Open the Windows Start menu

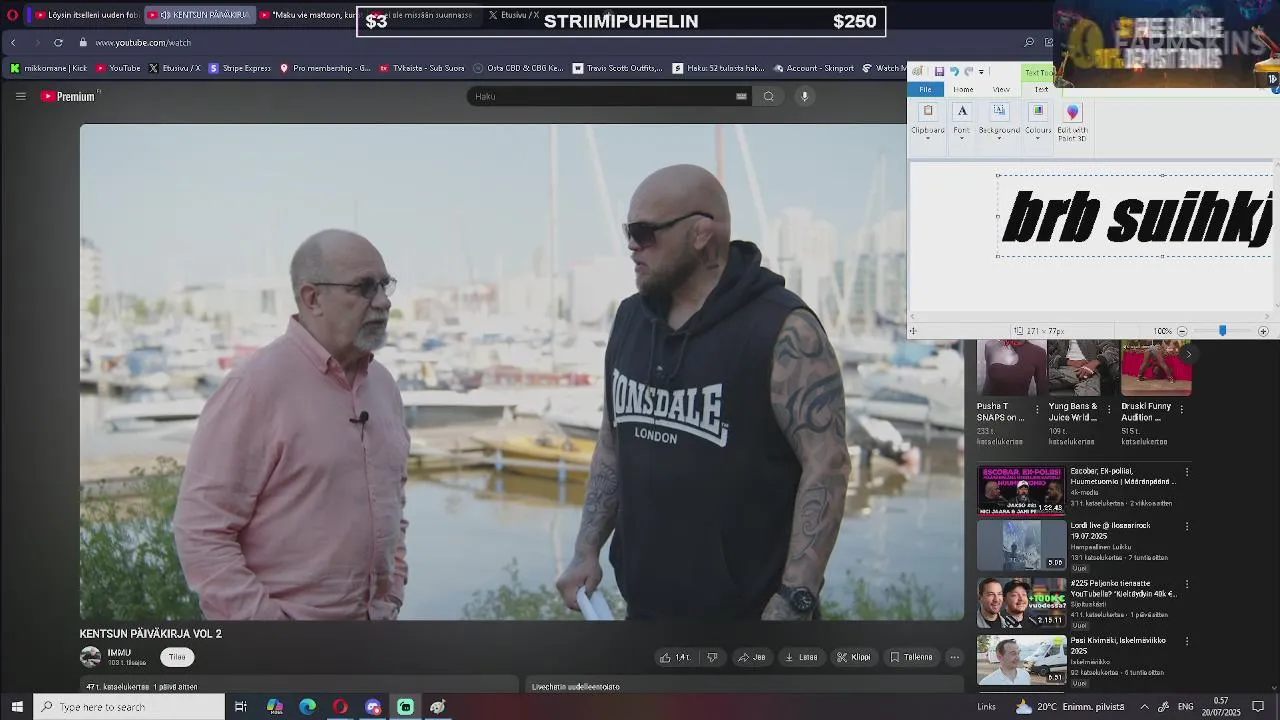coord(17,707)
